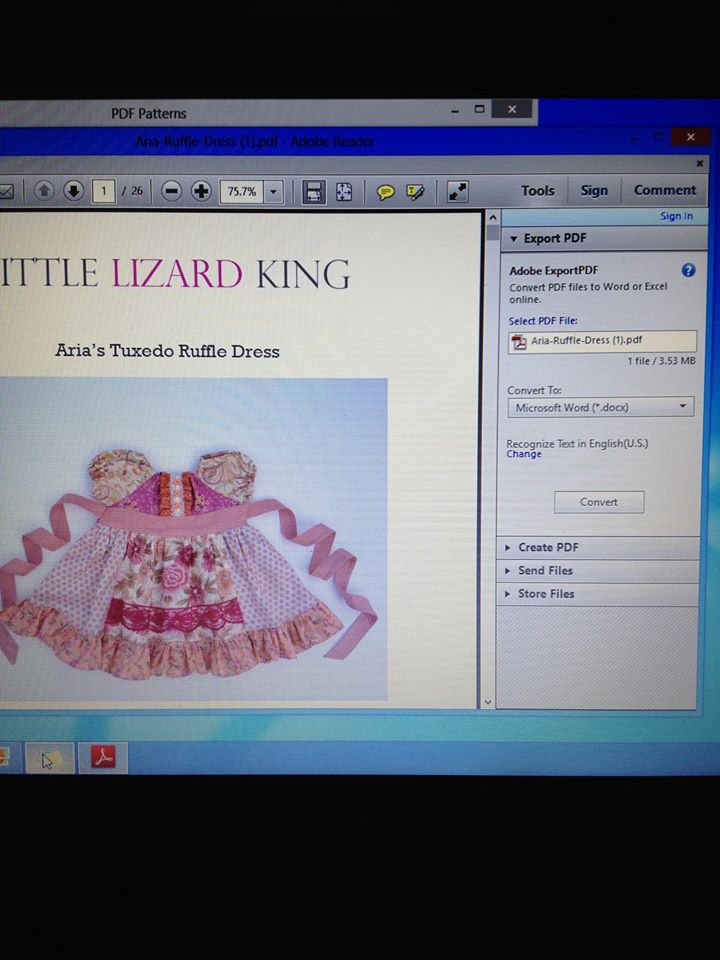Expand the Store Files section

pos(598,594)
